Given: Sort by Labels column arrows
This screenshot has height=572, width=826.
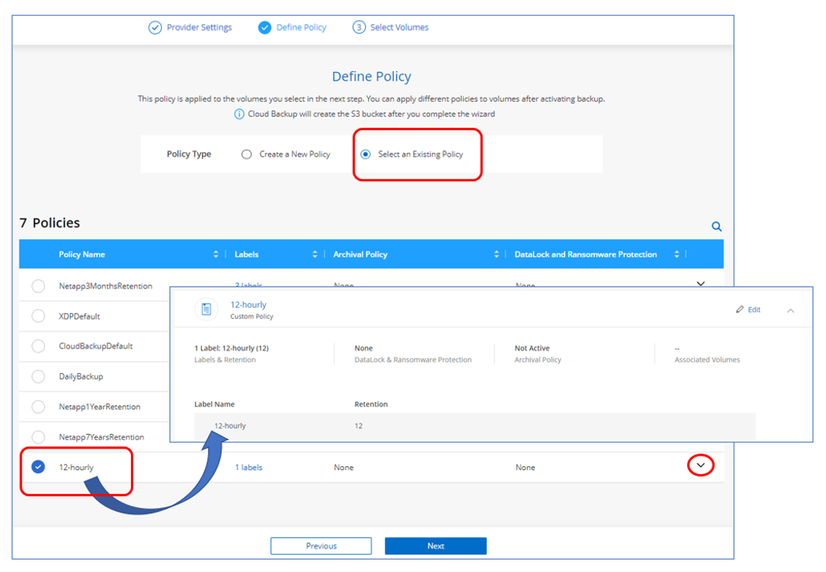Looking at the screenshot, I should (x=315, y=255).
